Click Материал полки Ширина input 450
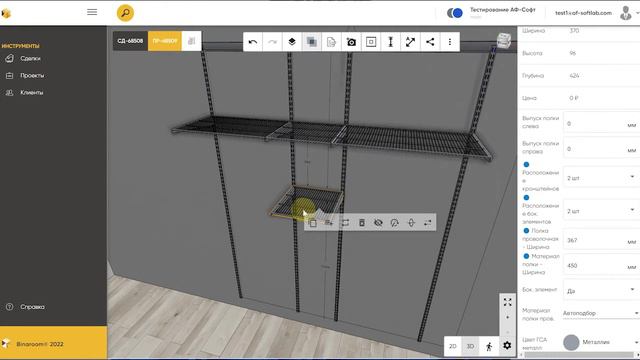640x360 pixels. pos(601,265)
